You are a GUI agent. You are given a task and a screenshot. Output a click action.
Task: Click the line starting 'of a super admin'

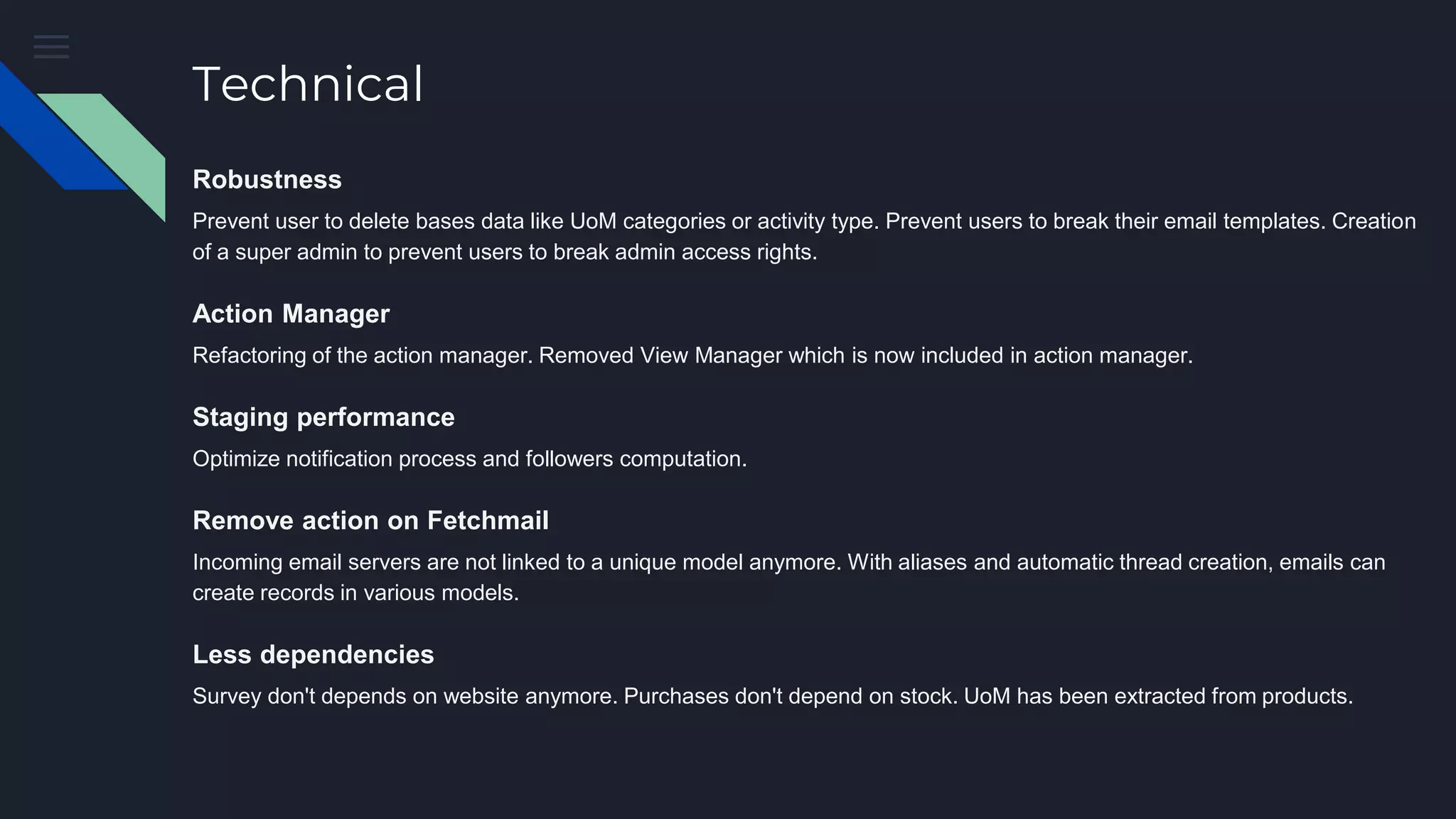pyautogui.click(x=505, y=252)
